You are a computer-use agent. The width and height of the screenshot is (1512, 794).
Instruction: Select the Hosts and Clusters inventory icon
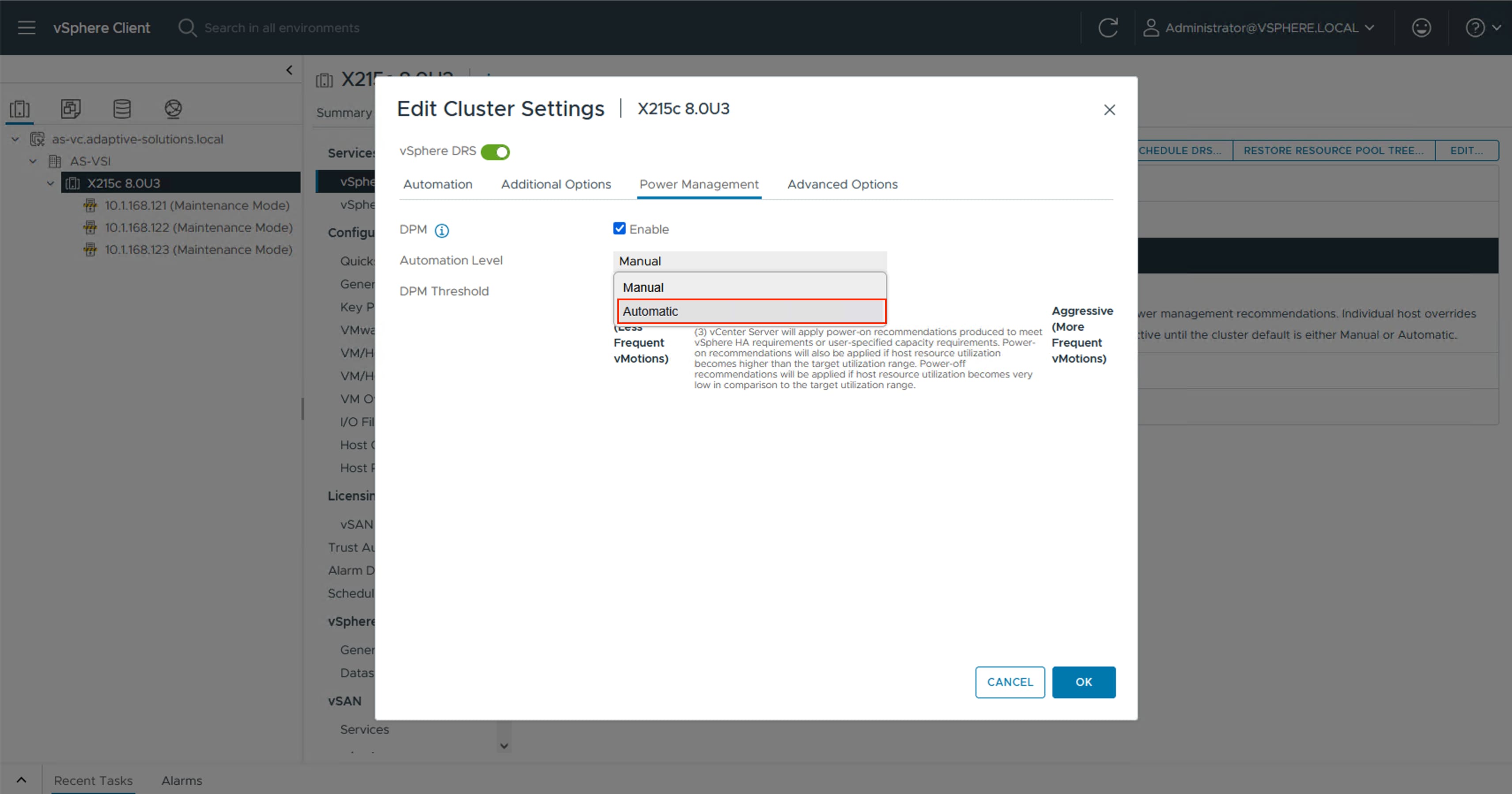click(x=19, y=109)
